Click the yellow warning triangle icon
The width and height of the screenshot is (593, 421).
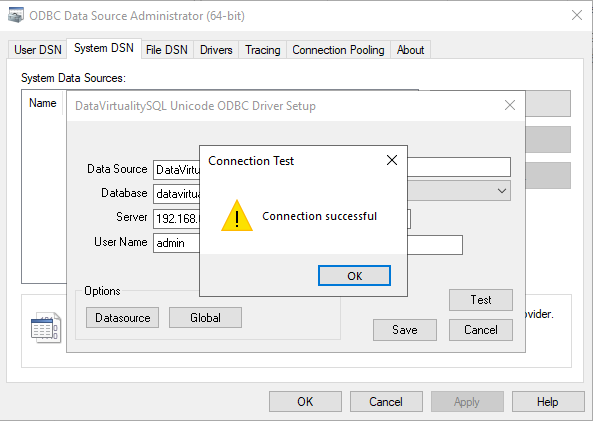[237, 215]
